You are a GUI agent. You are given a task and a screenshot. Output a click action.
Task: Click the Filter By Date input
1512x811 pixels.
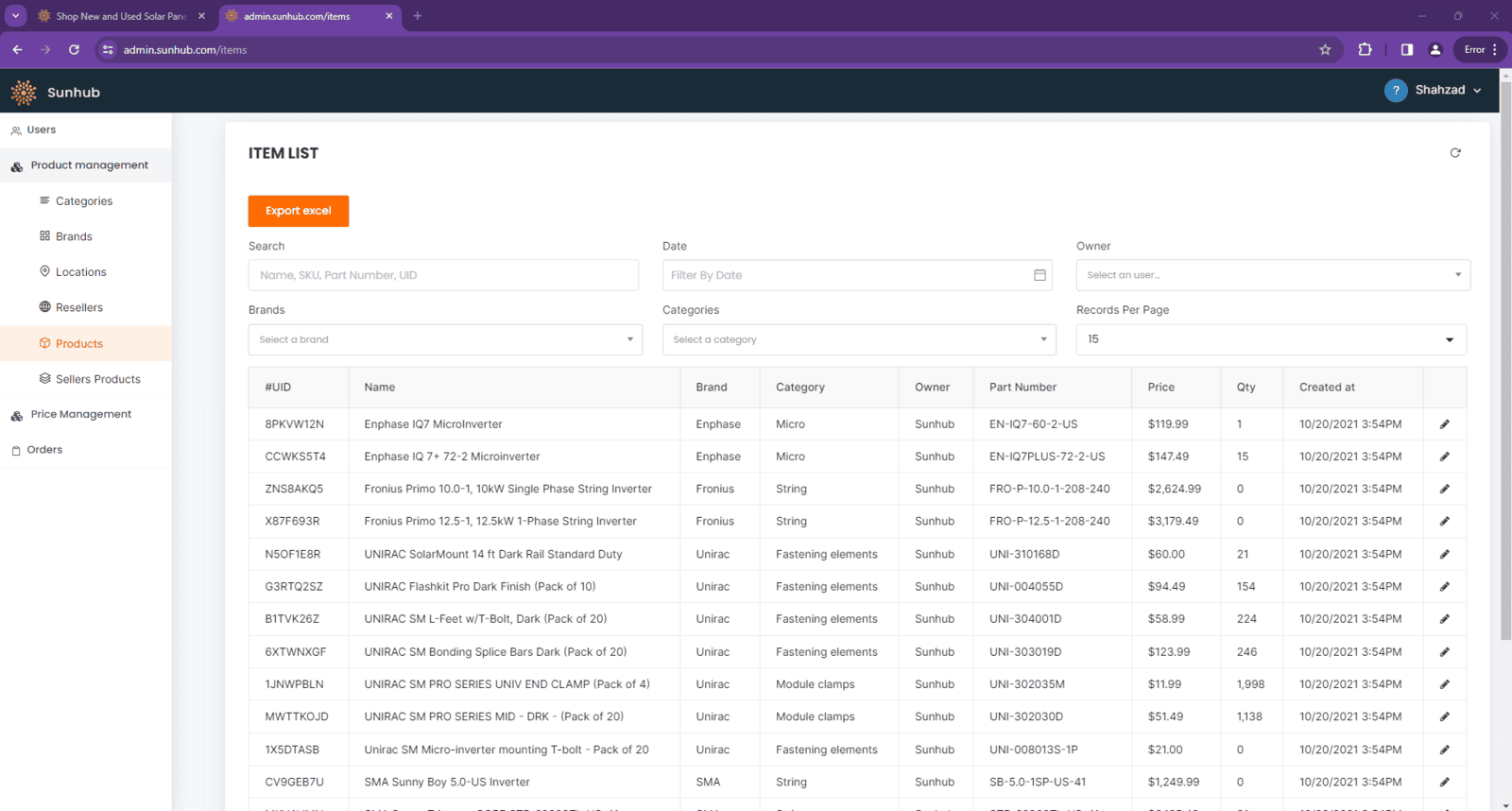click(857, 275)
